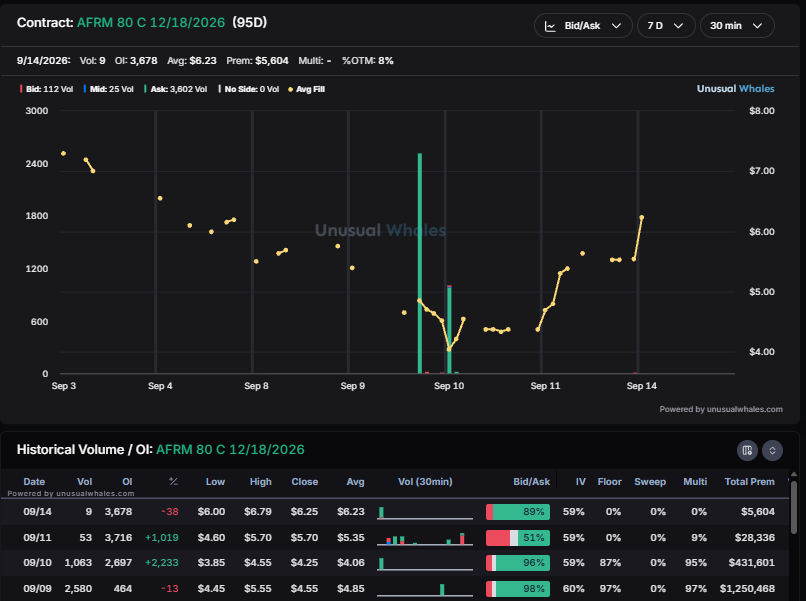Sort the table by Date column
Image resolution: width=806 pixels, height=601 pixels.
pyautogui.click(x=34, y=482)
